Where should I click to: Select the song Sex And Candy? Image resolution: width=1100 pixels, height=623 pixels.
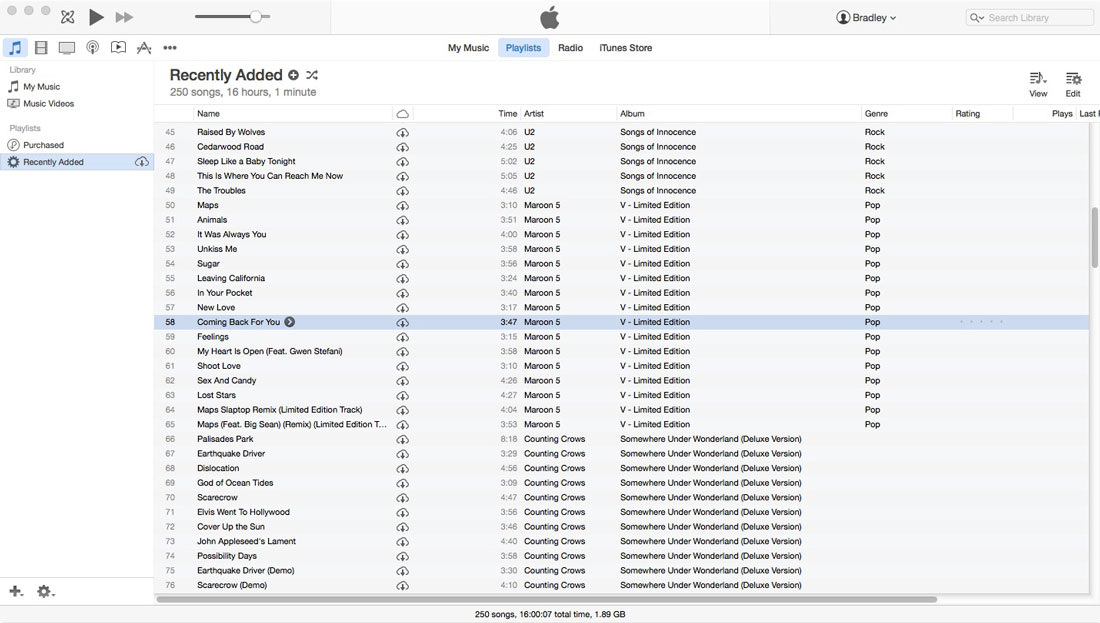tap(227, 380)
